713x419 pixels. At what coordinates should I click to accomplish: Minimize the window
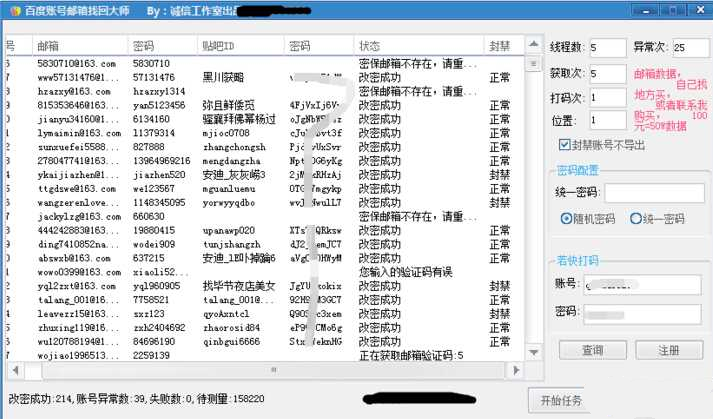pos(646,10)
